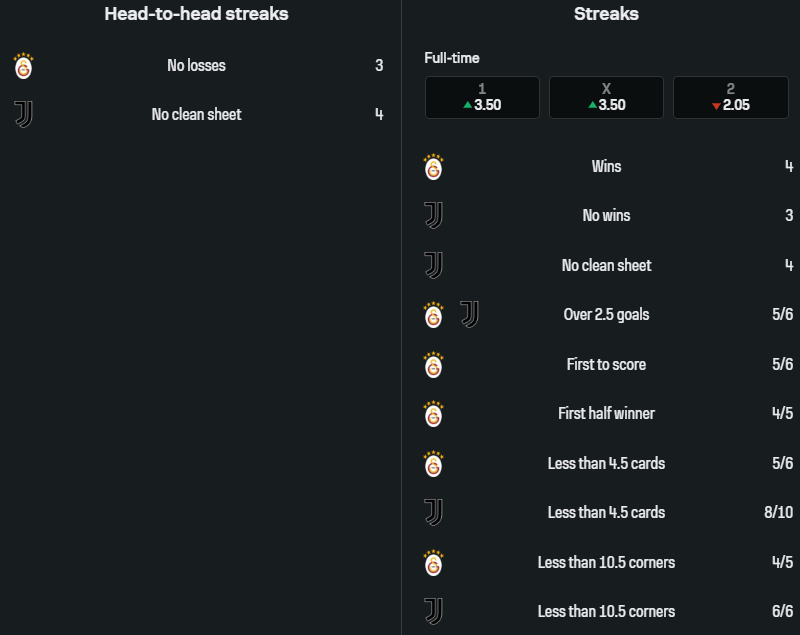
Task: Click the Over 2.5 goals streak text
Action: pos(606,314)
